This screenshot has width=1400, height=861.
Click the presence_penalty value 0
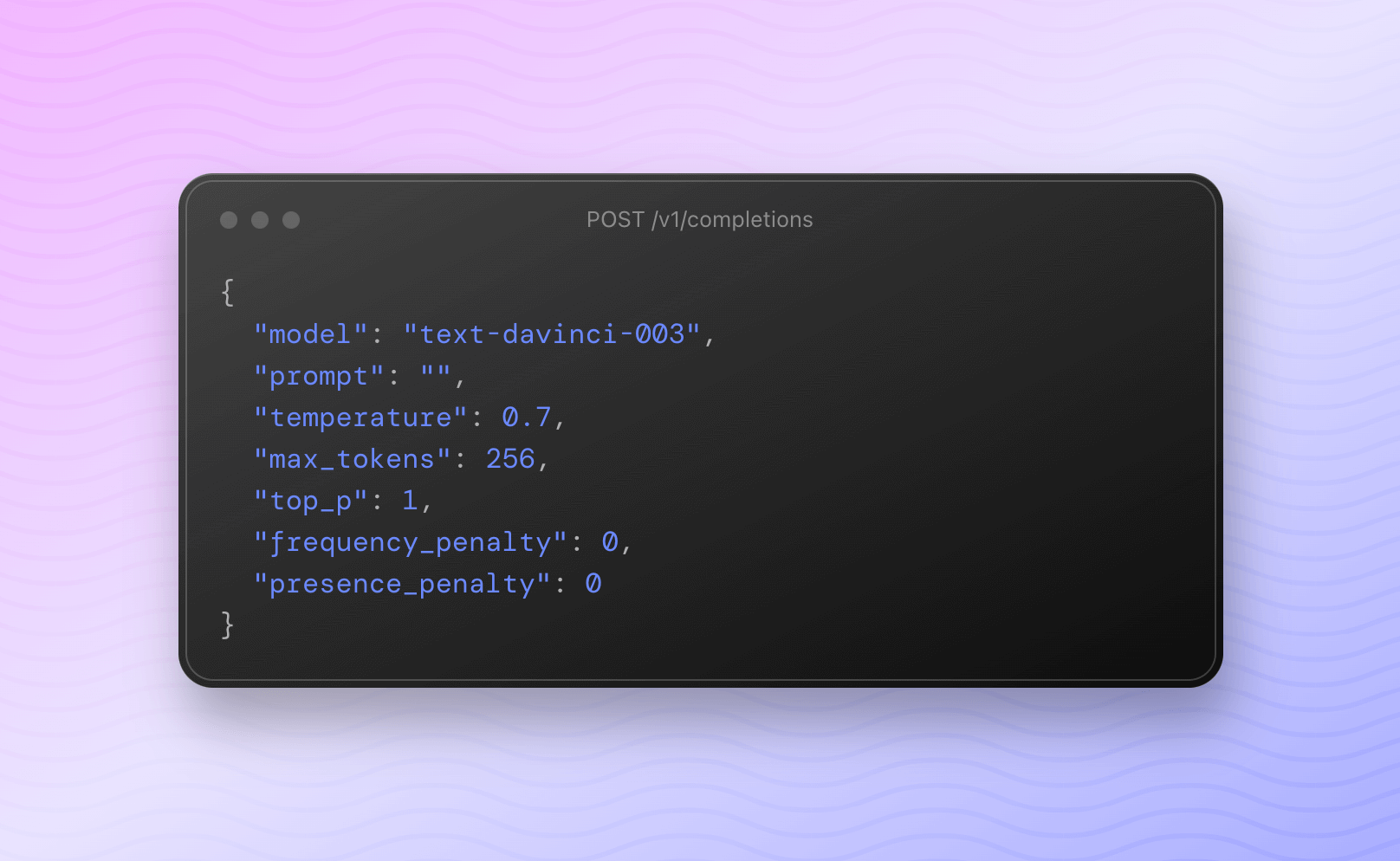point(593,584)
